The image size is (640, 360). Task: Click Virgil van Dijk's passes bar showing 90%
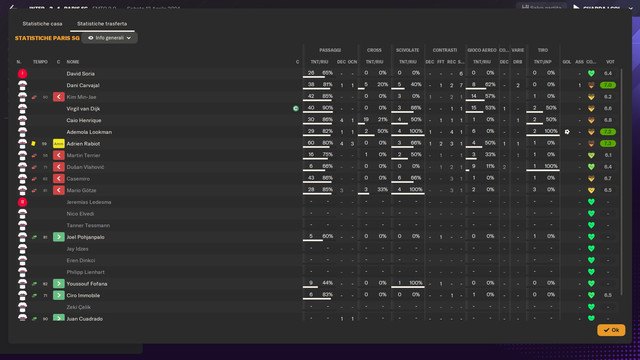[x=318, y=112]
